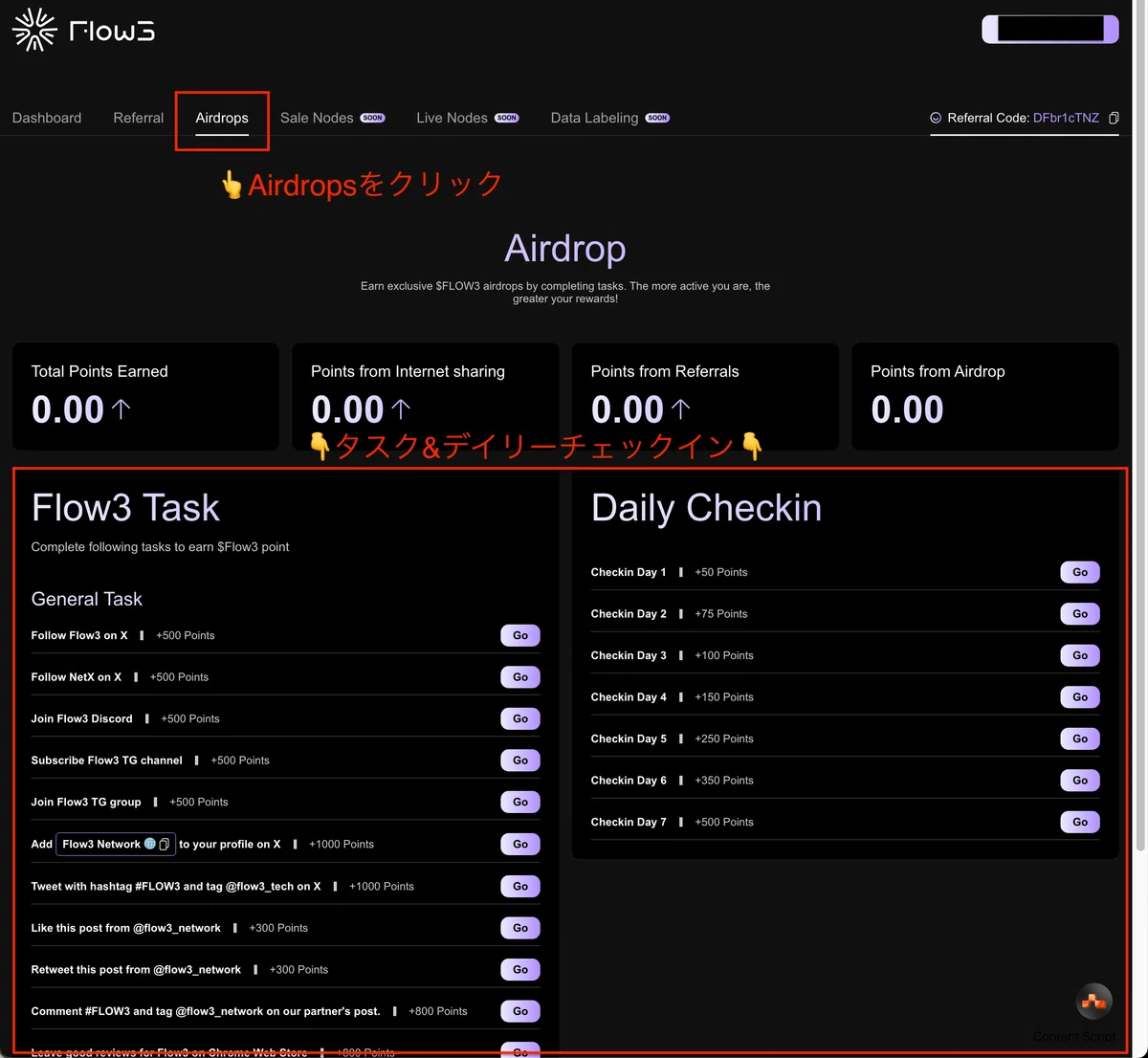Click SOON badge next to Sale Nodes

373,118
